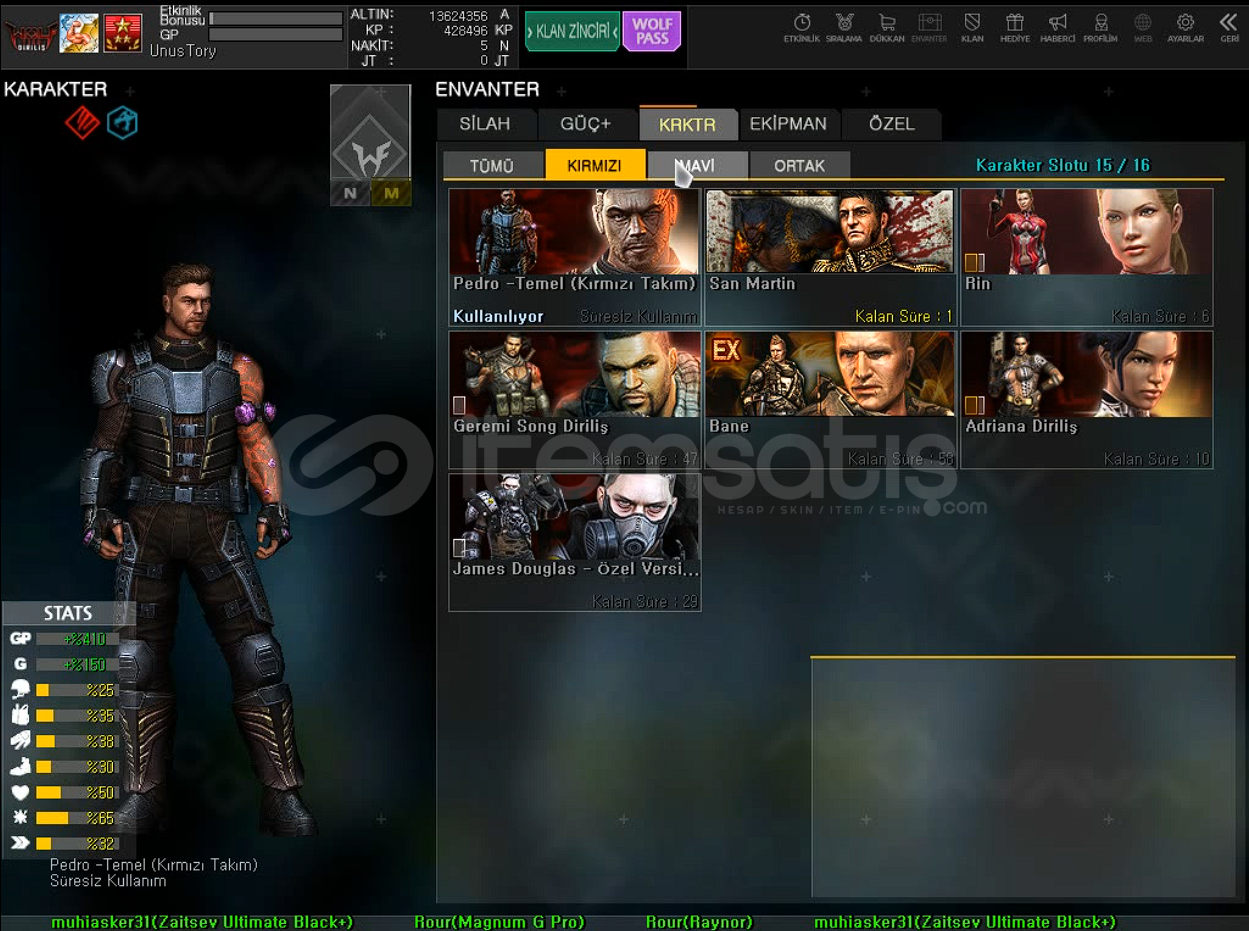
Task: Click the 'Kullanılıyor' label on Pedro card
Action: click(498, 316)
